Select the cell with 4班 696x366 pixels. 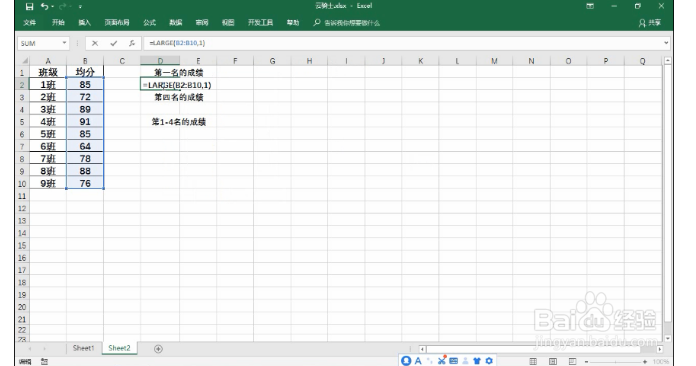(48, 122)
